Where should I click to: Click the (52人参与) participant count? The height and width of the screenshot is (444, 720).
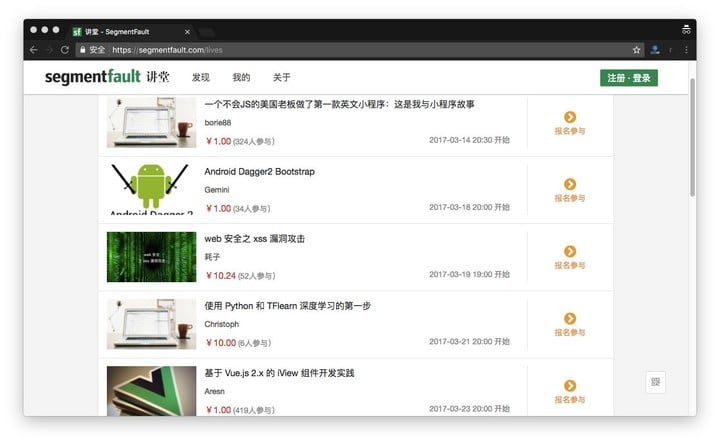click(256, 276)
